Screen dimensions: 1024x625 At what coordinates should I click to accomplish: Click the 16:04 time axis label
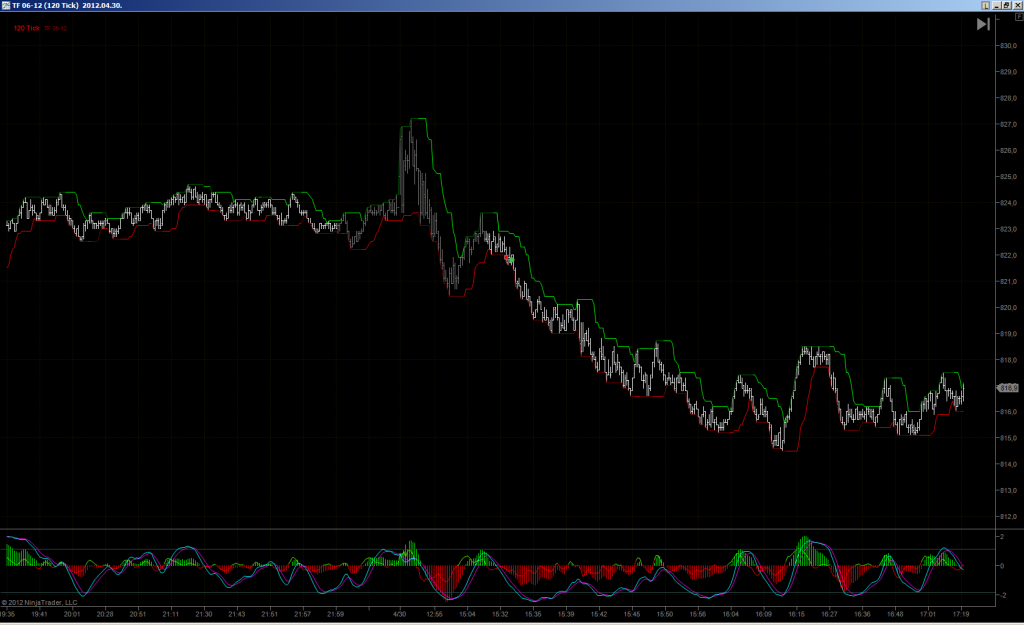tap(731, 614)
